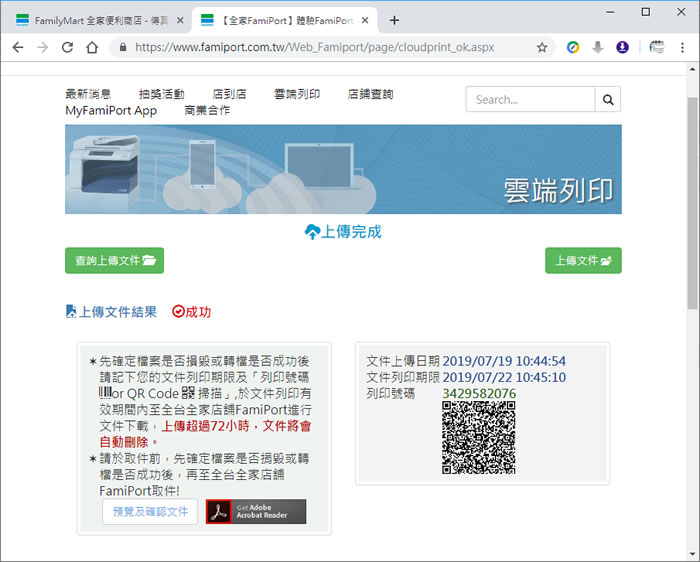Click the scrollbar down arrow
Image resolution: width=700 pixels, height=562 pixels.
pos(692,555)
